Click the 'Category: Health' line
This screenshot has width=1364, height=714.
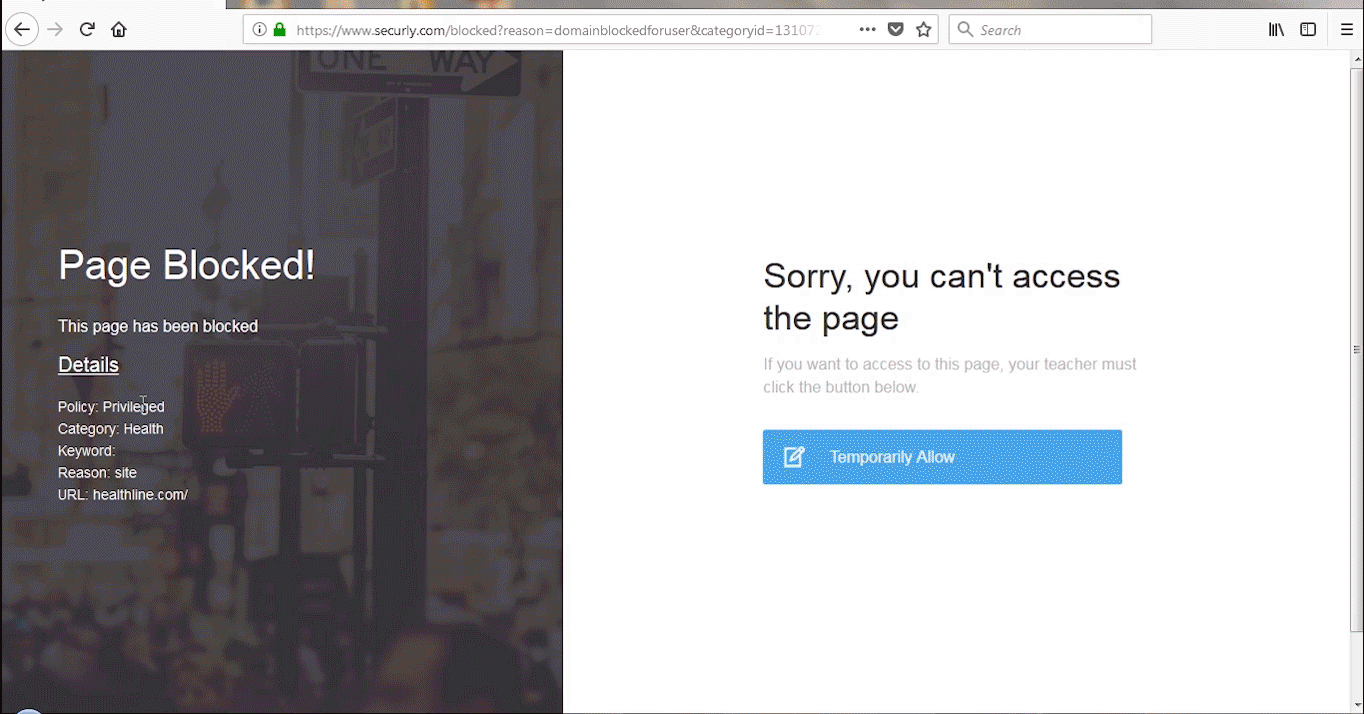pyautogui.click(x=111, y=429)
